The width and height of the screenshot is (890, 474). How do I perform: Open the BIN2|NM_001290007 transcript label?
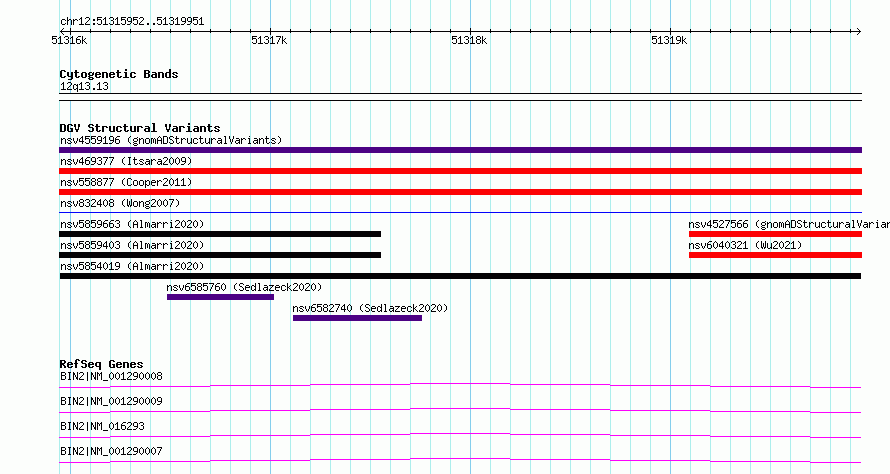pos(111,451)
